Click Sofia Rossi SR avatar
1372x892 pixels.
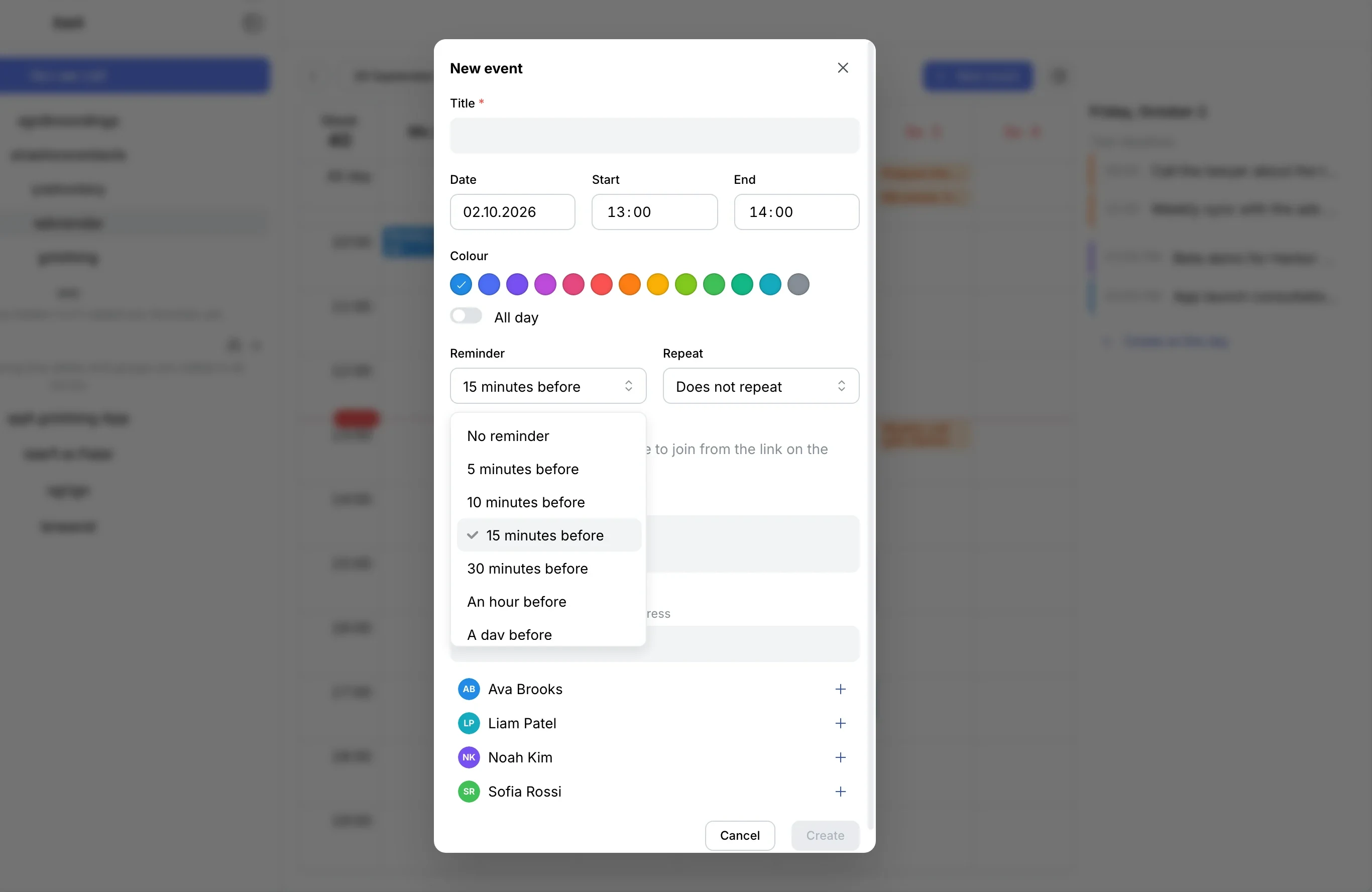click(x=469, y=791)
